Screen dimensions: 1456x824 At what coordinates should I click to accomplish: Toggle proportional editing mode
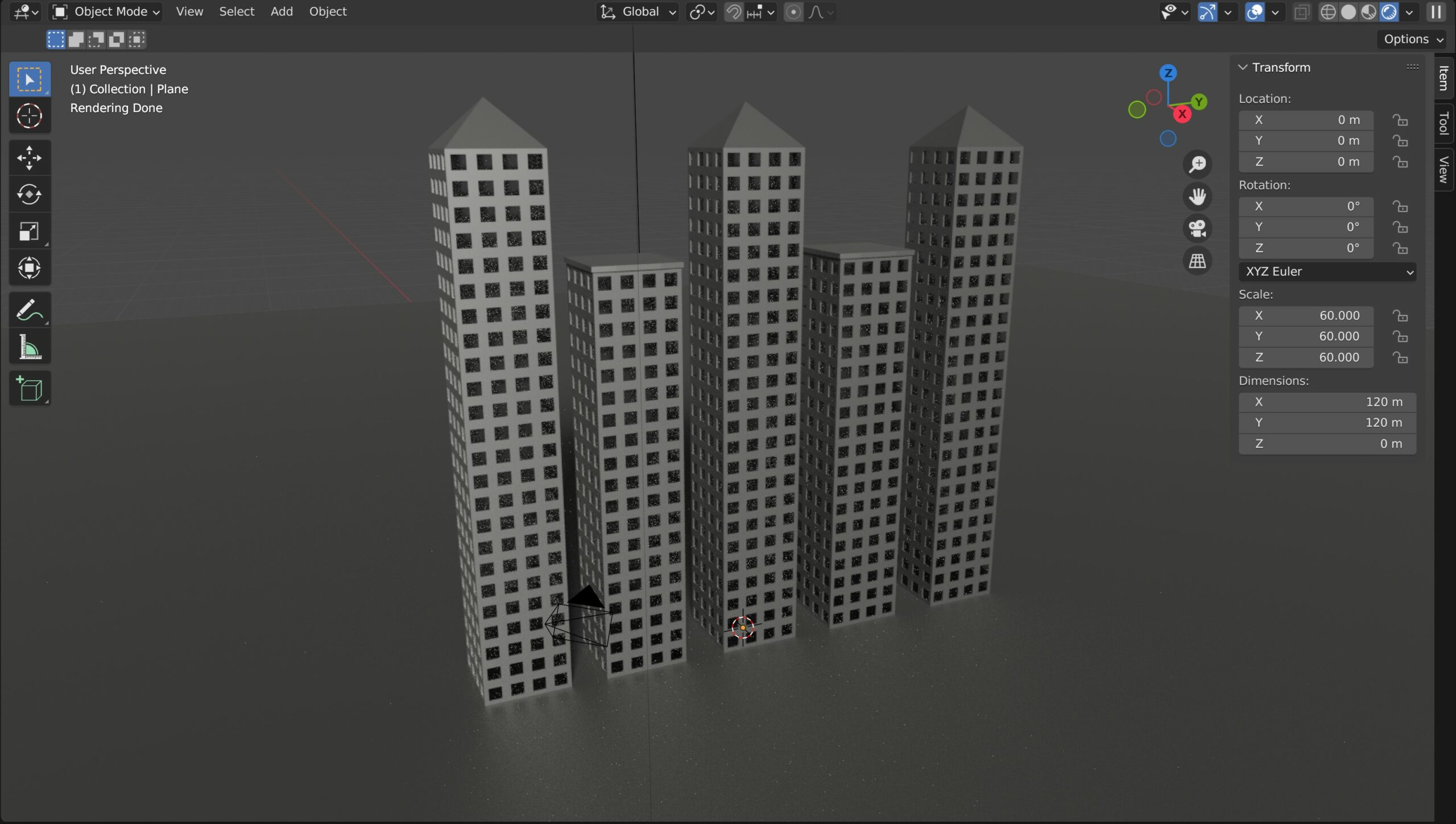pos(793,11)
